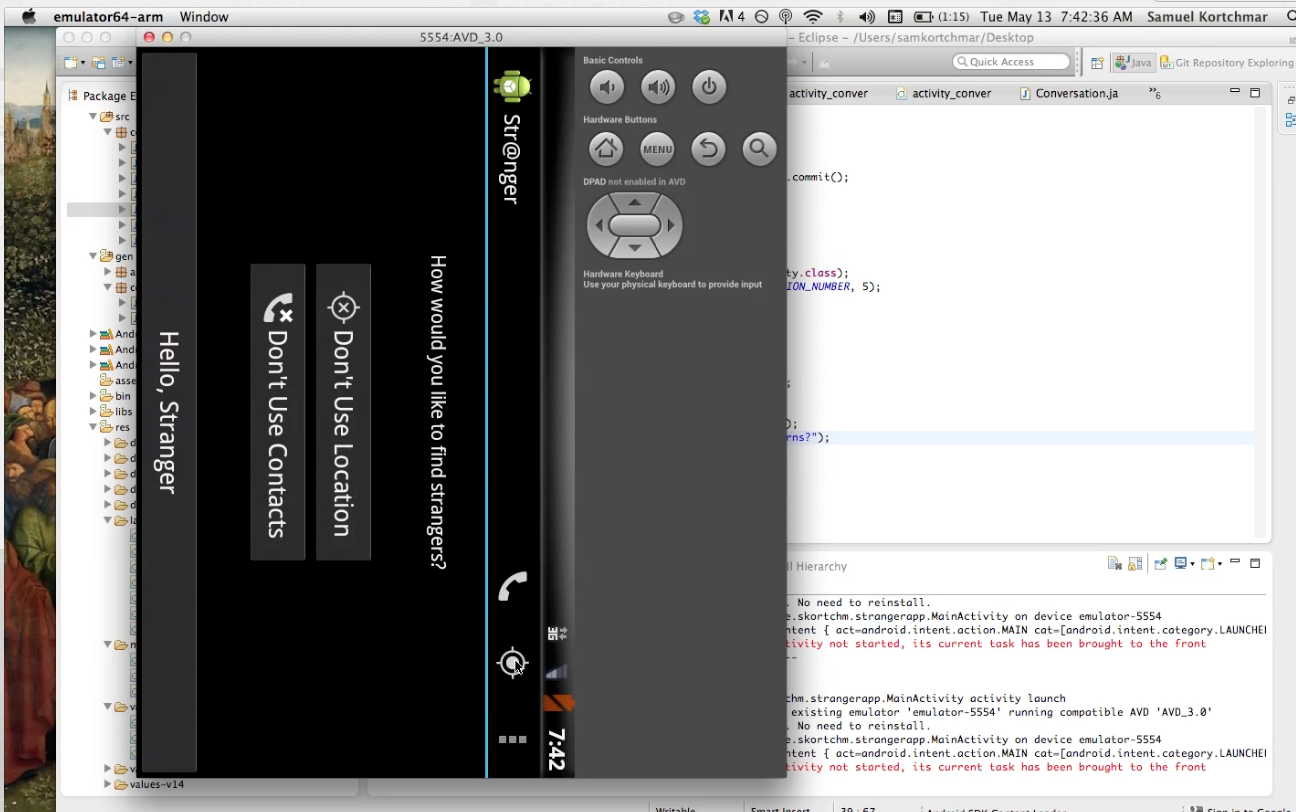Screen dimensions: 1296x812
Task: Tap the Hello, Stranger button
Action: coord(169,412)
